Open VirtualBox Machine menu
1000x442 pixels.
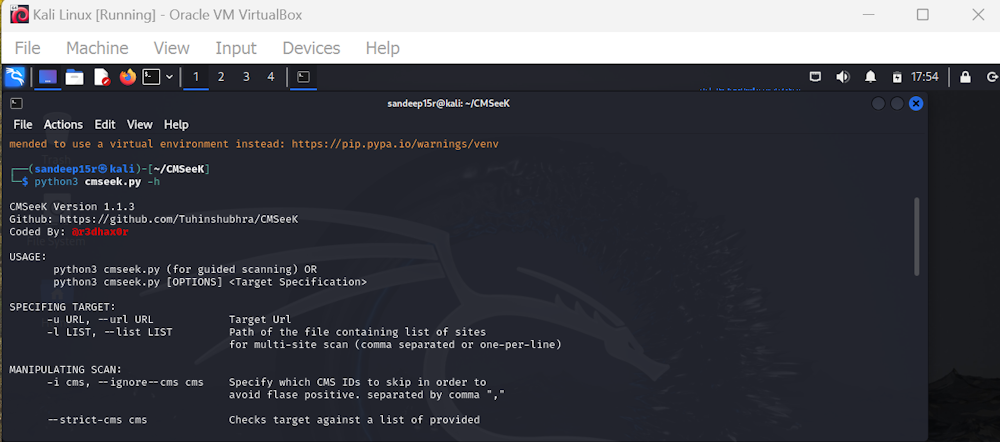[x=97, y=48]
